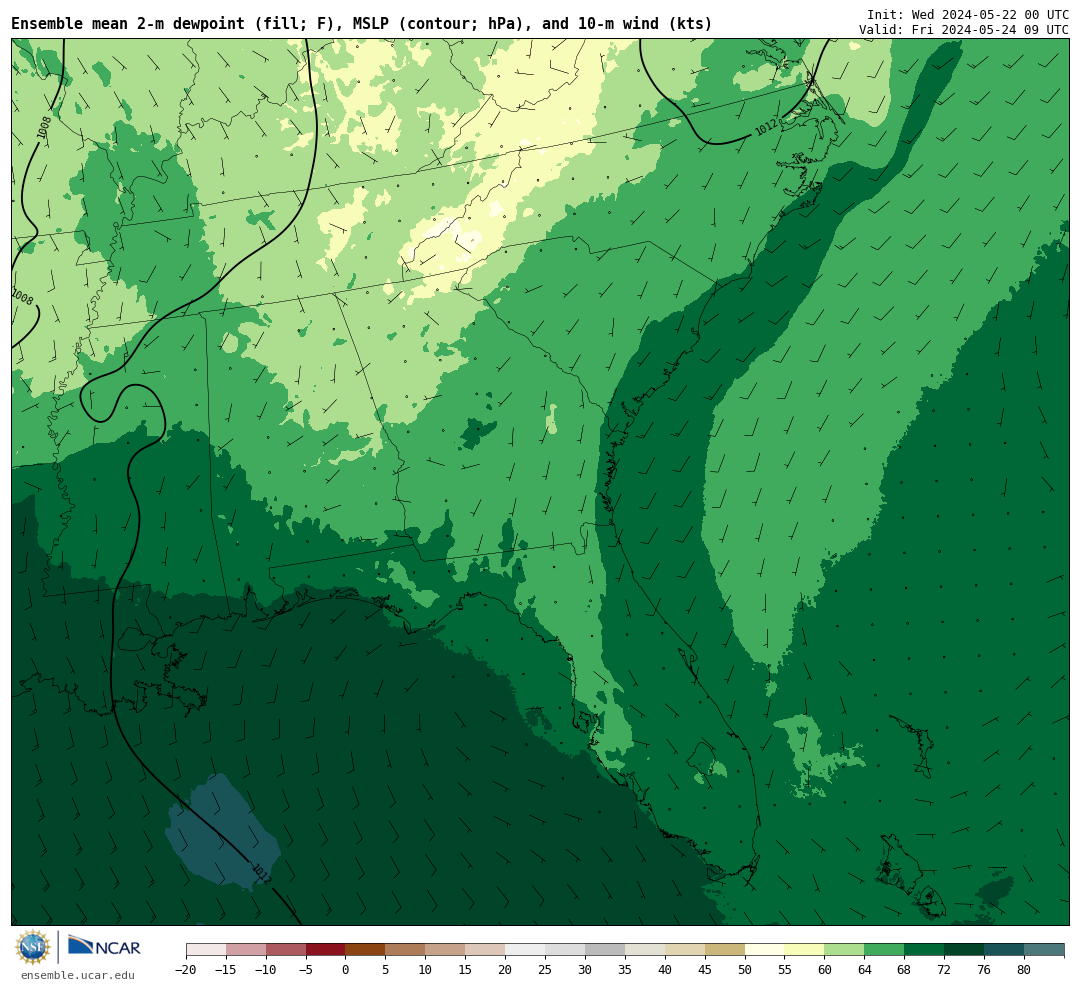Click the colorbar tick label 40
Viewport: 1080px width, 988px height.
tap(665, 970)
